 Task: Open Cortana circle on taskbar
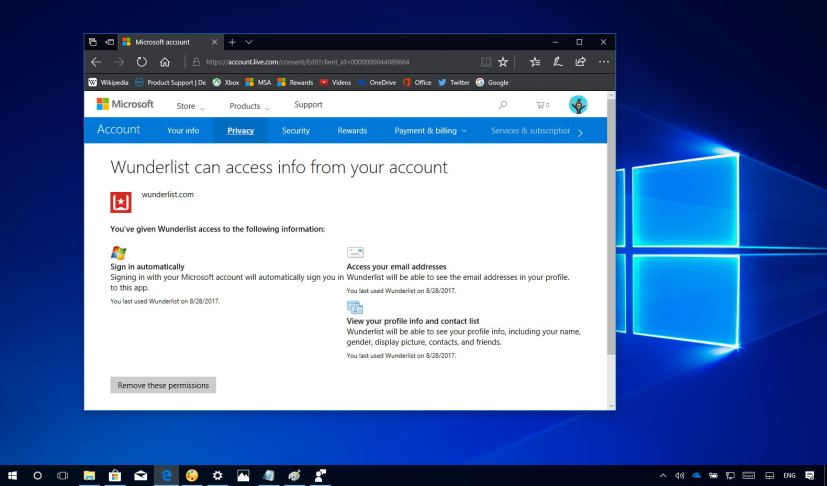coord(37,475)
